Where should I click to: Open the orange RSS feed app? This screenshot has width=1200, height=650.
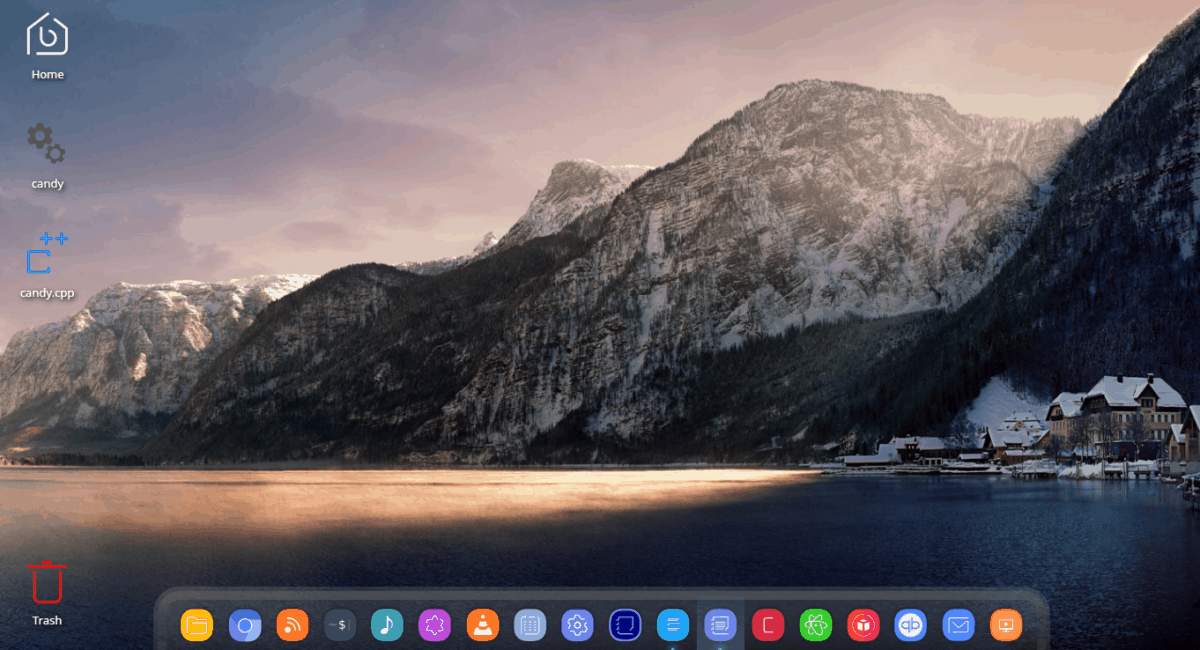click(291, 624)
